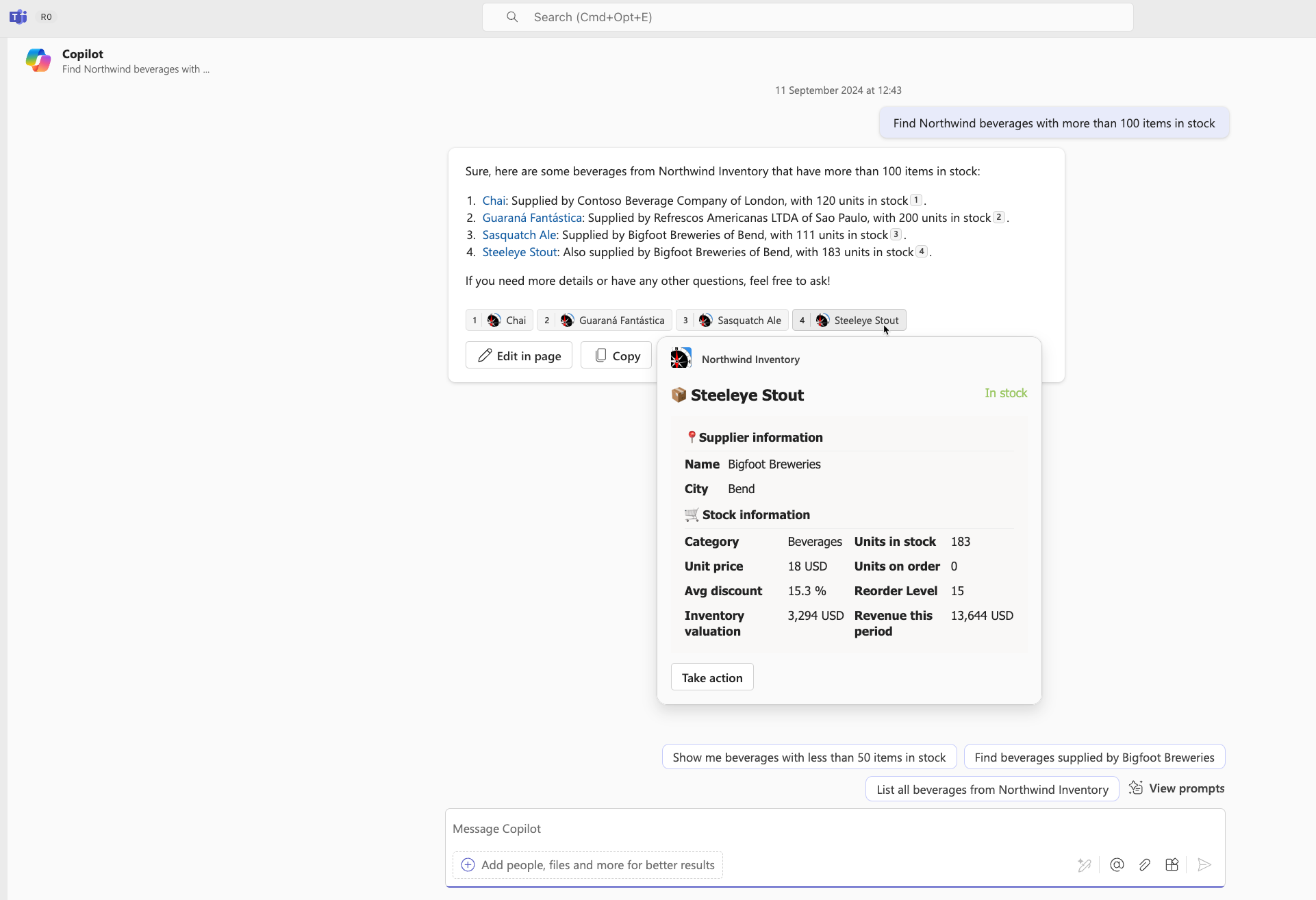Click the Microsoft Teams logo icon
Viewport: 1316px width, 900px height.
coord(18,16)
